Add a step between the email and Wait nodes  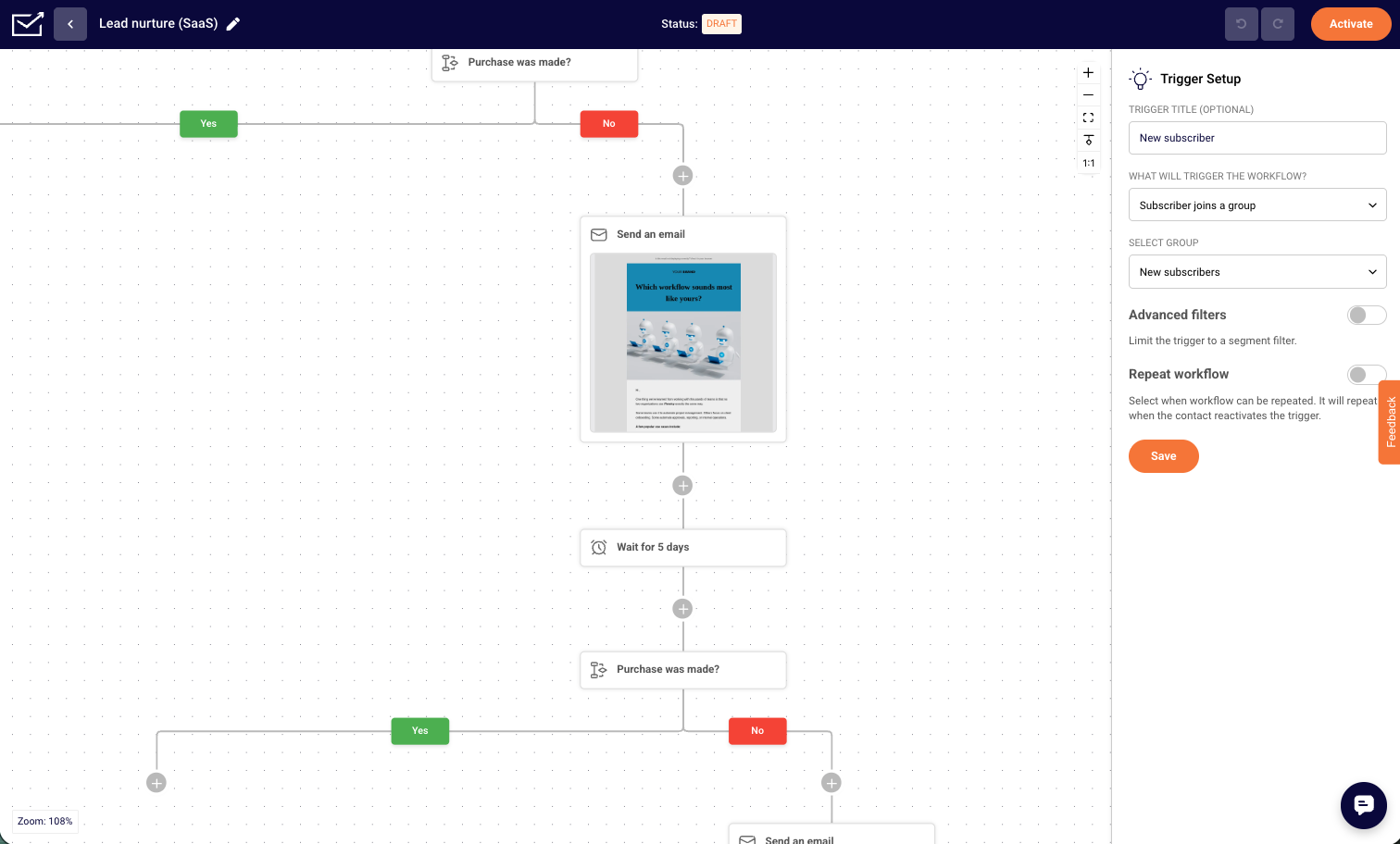683,486
